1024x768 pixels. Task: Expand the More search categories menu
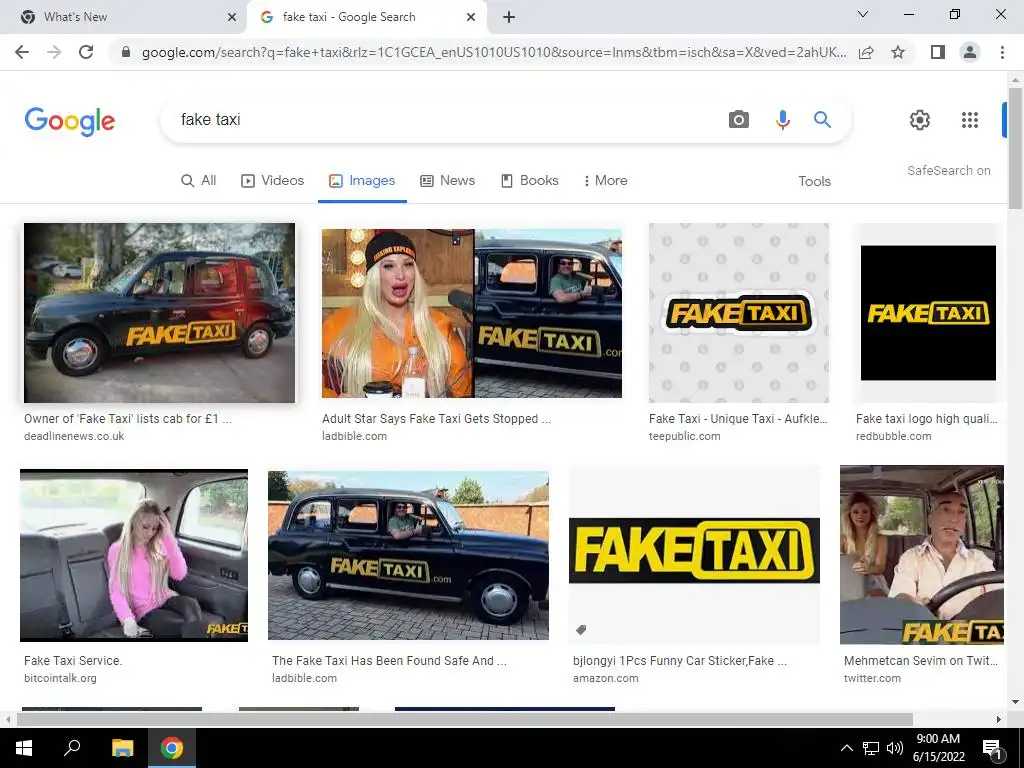tap(605, 181)
